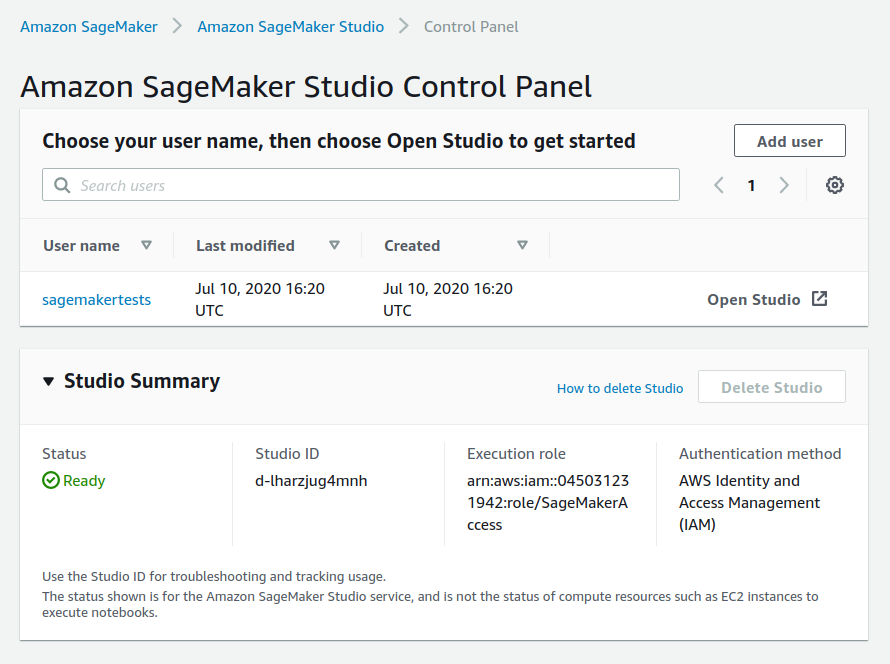This screenshot has height=664, width=890.
Task: Click the green Ready status check icon
Action: [x=51, y=480]
